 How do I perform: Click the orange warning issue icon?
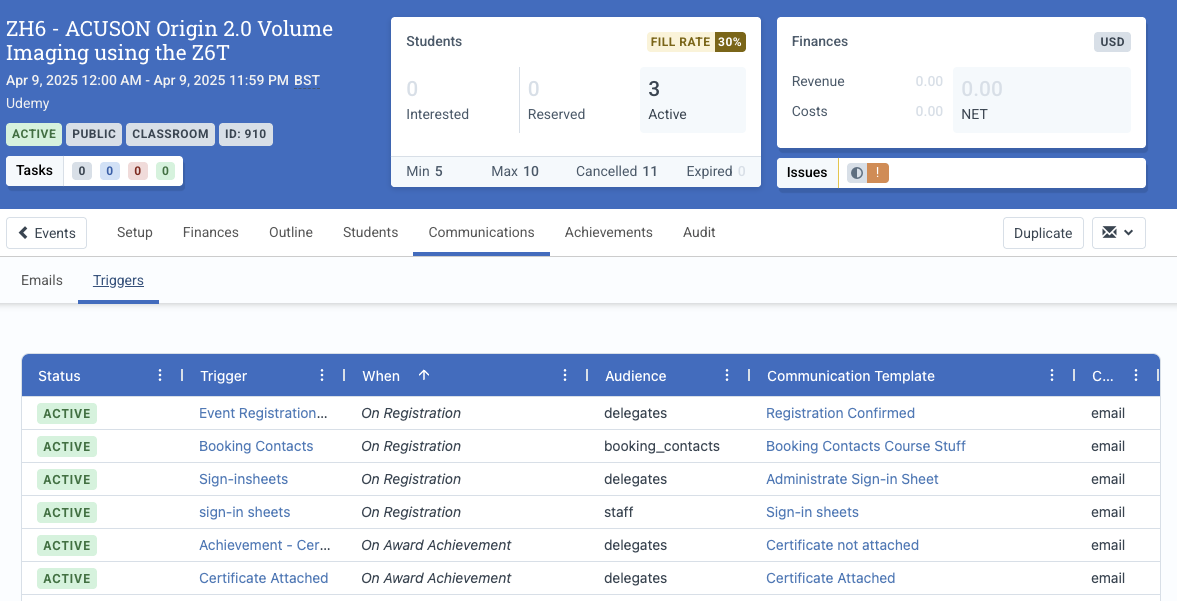point(877,173)
